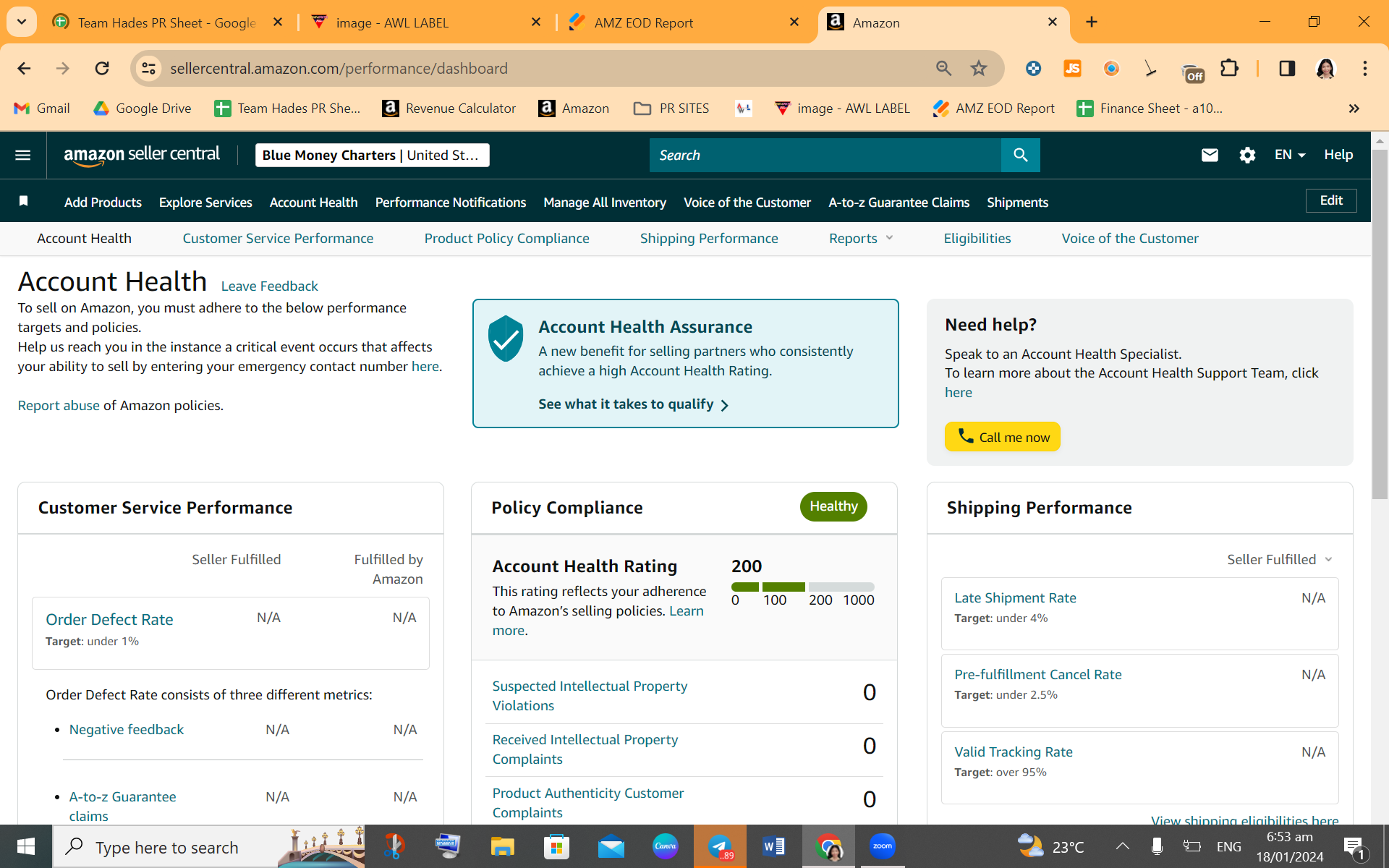The width and height of the screenshot is (1389, 868).
Task: Click the bookmark flag icon in the navigation bar
Action: tap(24, 201)
